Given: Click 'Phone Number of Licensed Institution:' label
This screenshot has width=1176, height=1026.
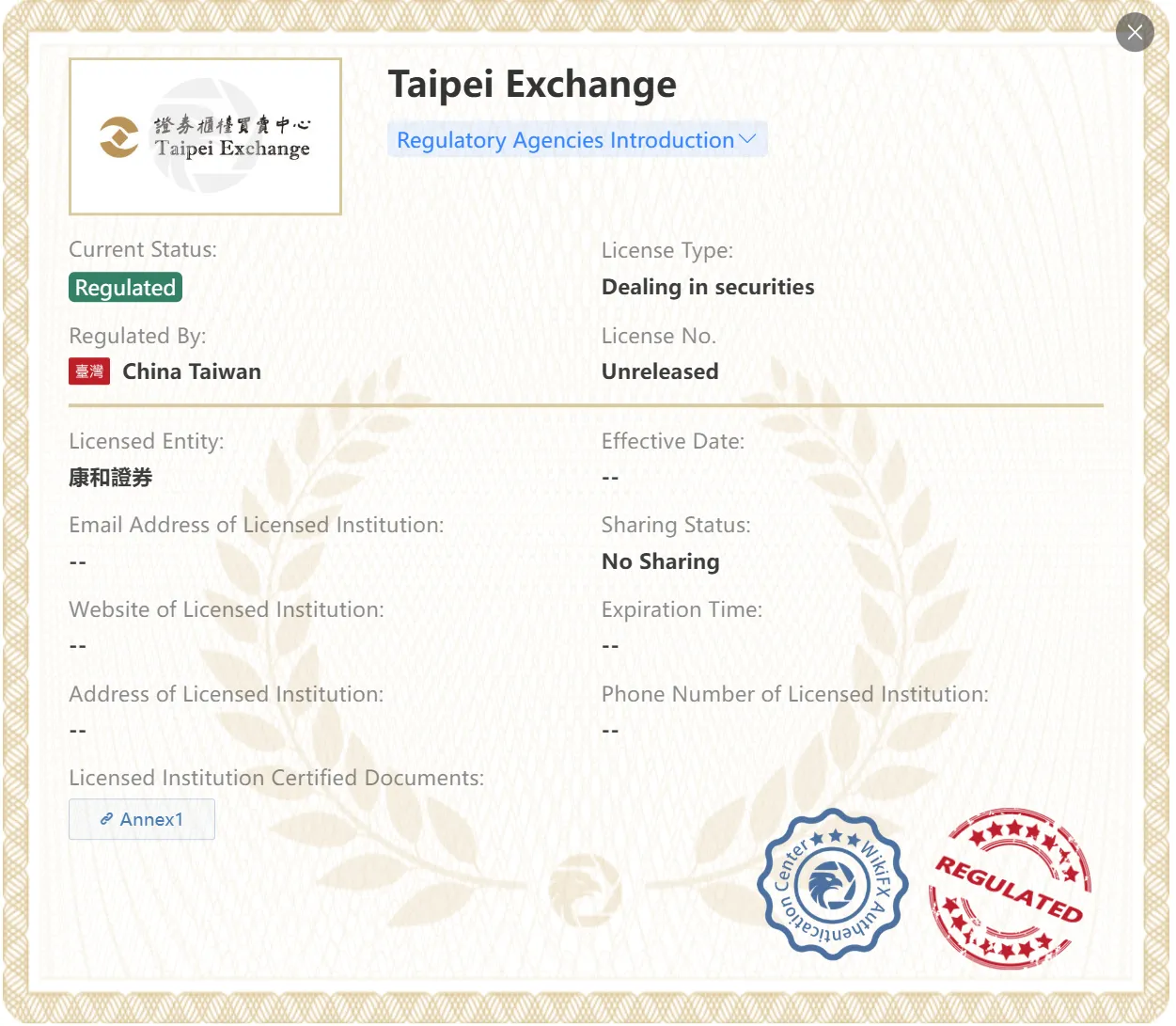Looking at the screenshot, I should click(795, 694).
